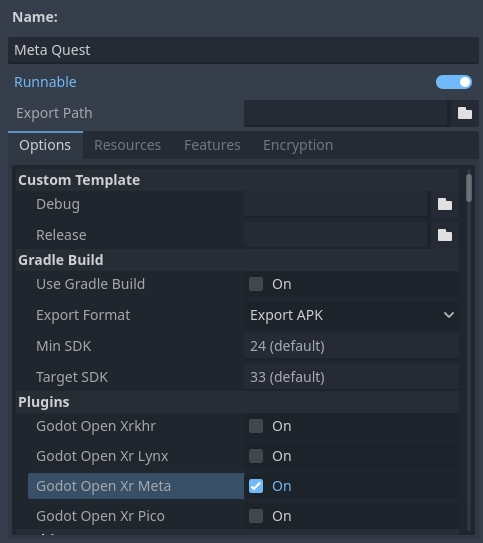
Task: Browse for Debug custom template file
Action: pyautogui.click(x=445, y=204)
